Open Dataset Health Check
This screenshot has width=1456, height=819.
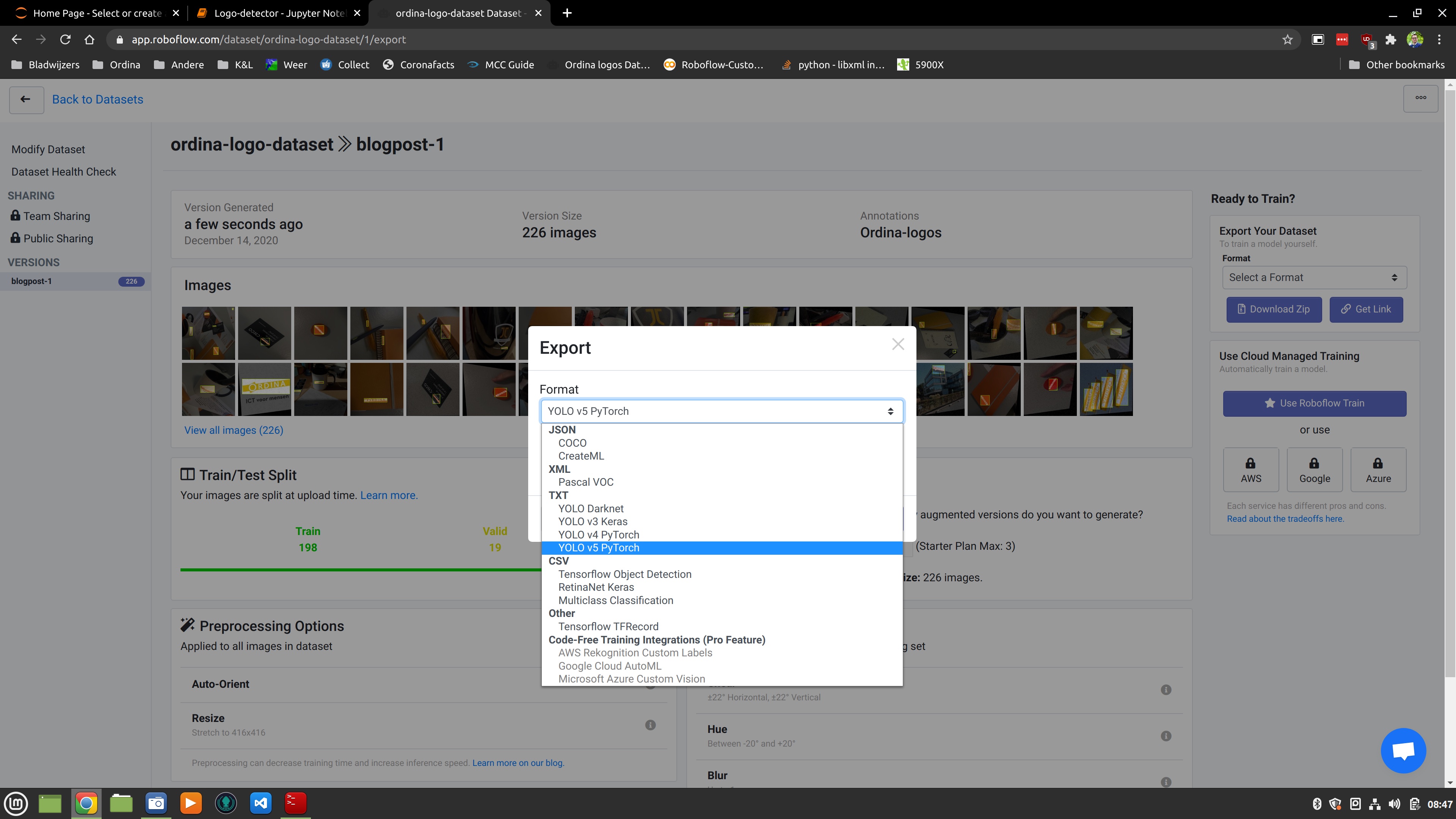[63, 172]
